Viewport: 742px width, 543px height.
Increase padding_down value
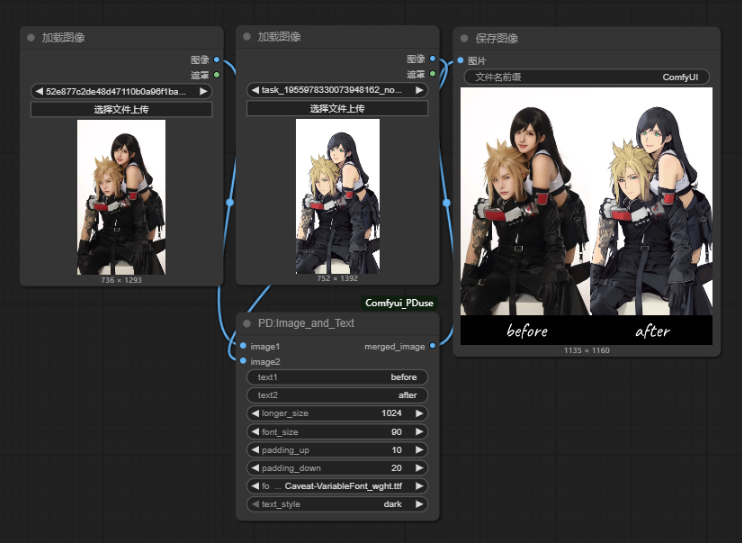click(x=419, y=468)
